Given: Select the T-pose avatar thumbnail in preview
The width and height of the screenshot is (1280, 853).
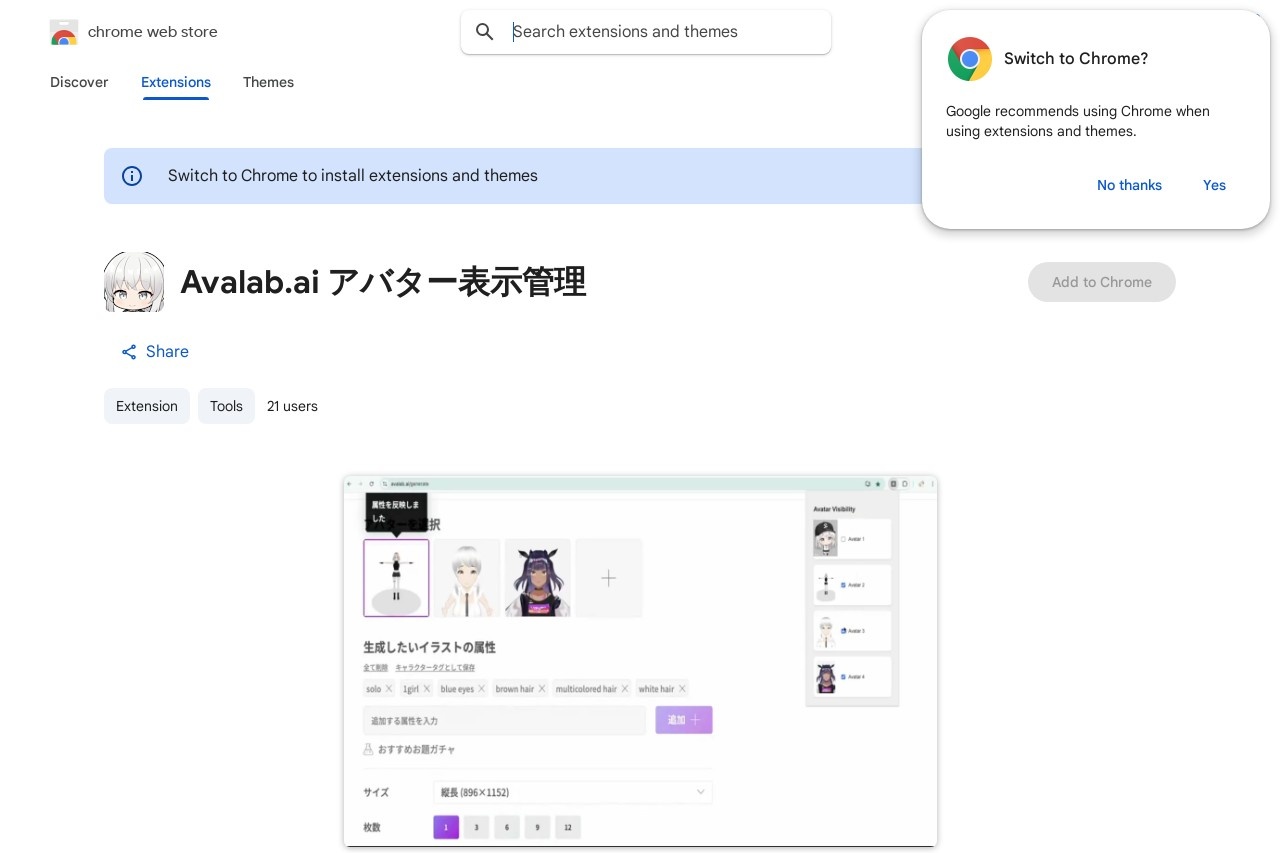Looking at the screenshot, I should [396, 578].
